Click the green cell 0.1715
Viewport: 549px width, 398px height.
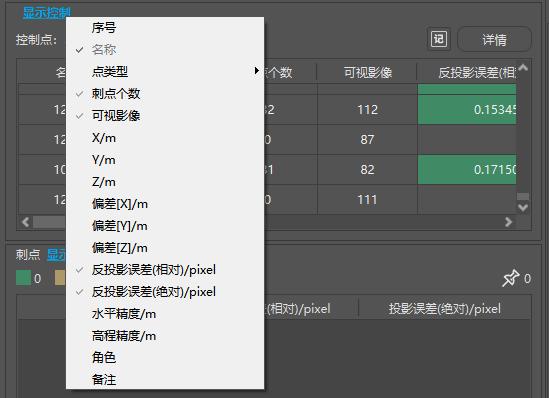[467, 170]
